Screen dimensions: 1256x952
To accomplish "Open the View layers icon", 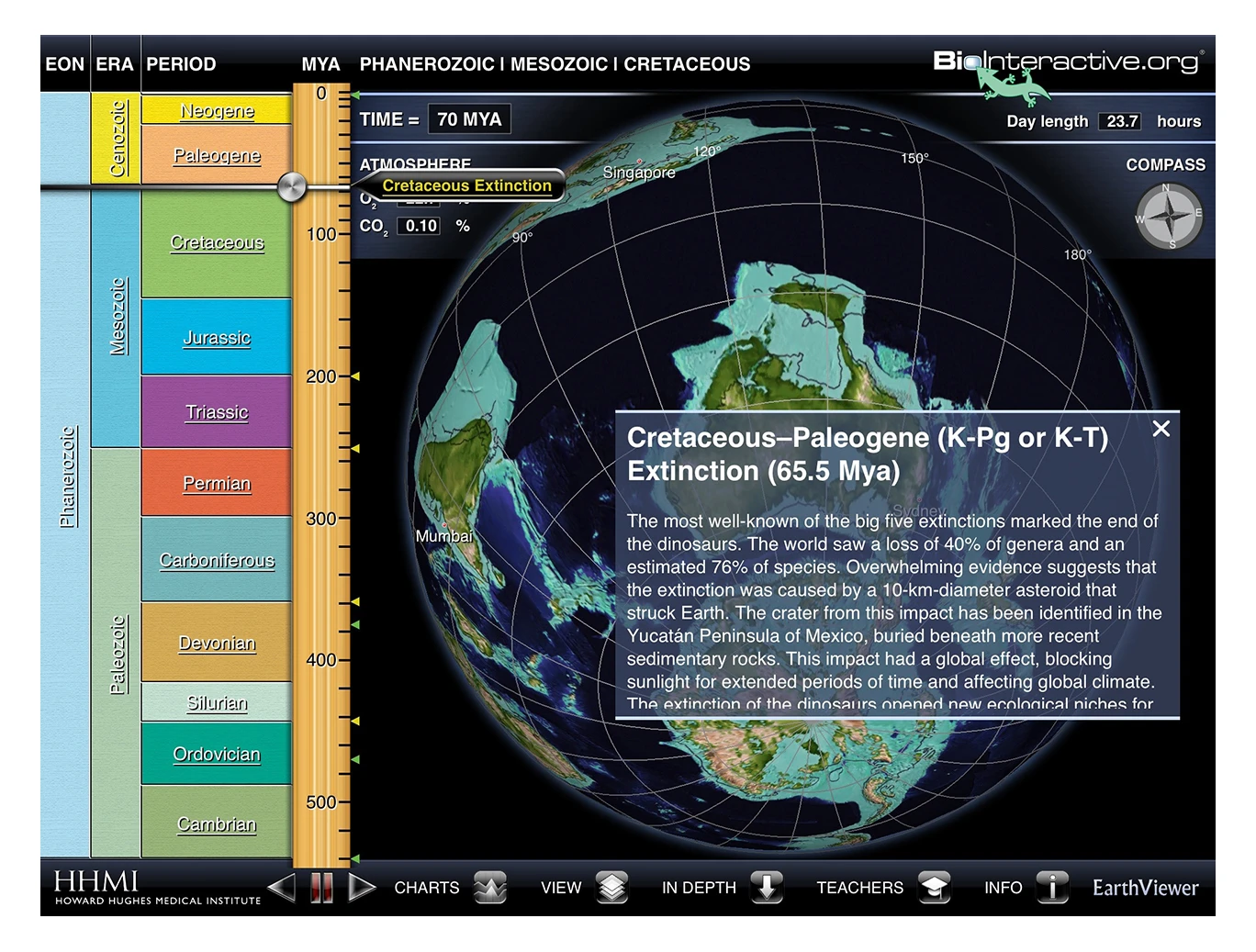I will pos(611,887).
